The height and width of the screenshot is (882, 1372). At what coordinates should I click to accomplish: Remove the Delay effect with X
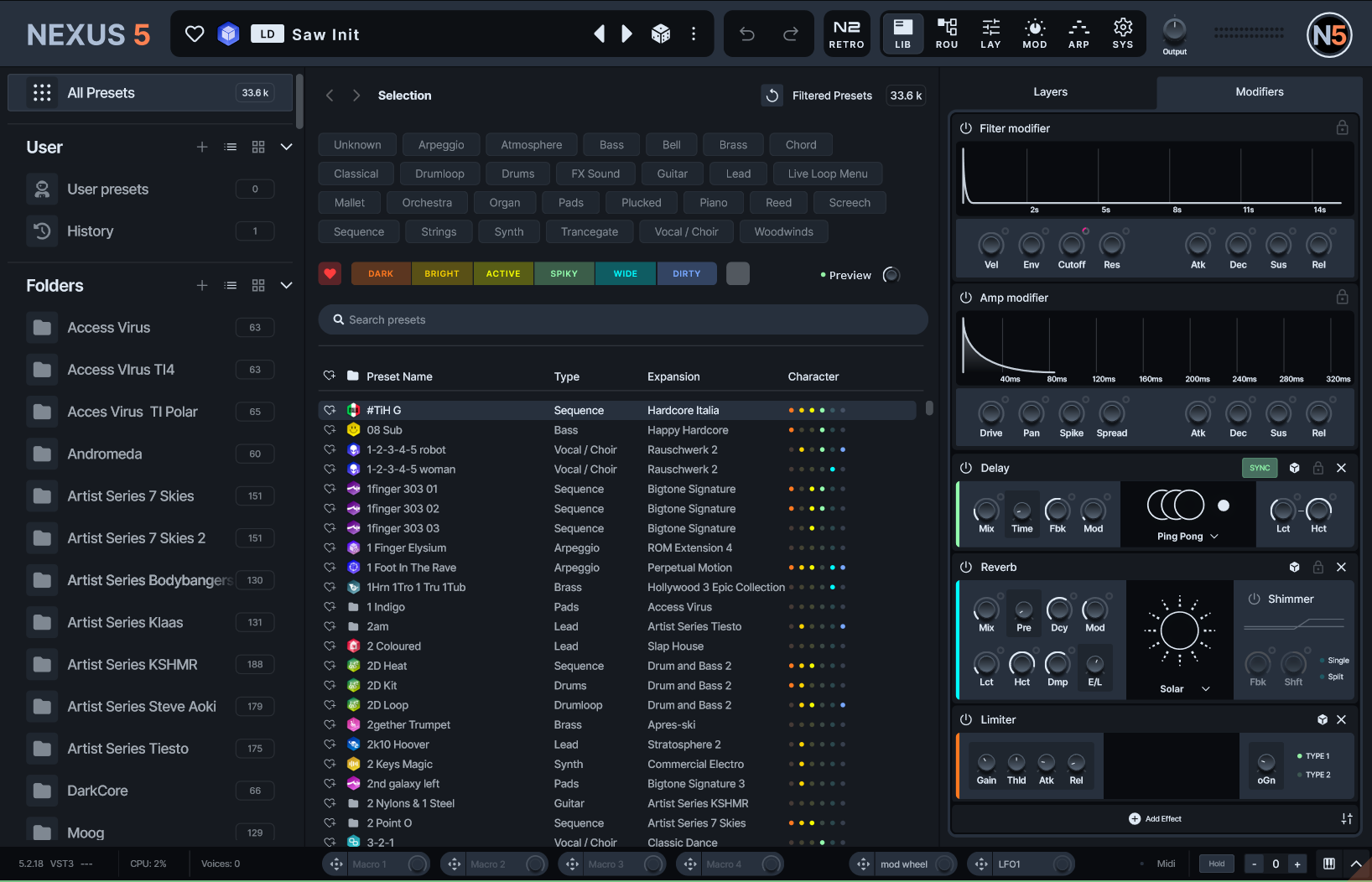1341,468
